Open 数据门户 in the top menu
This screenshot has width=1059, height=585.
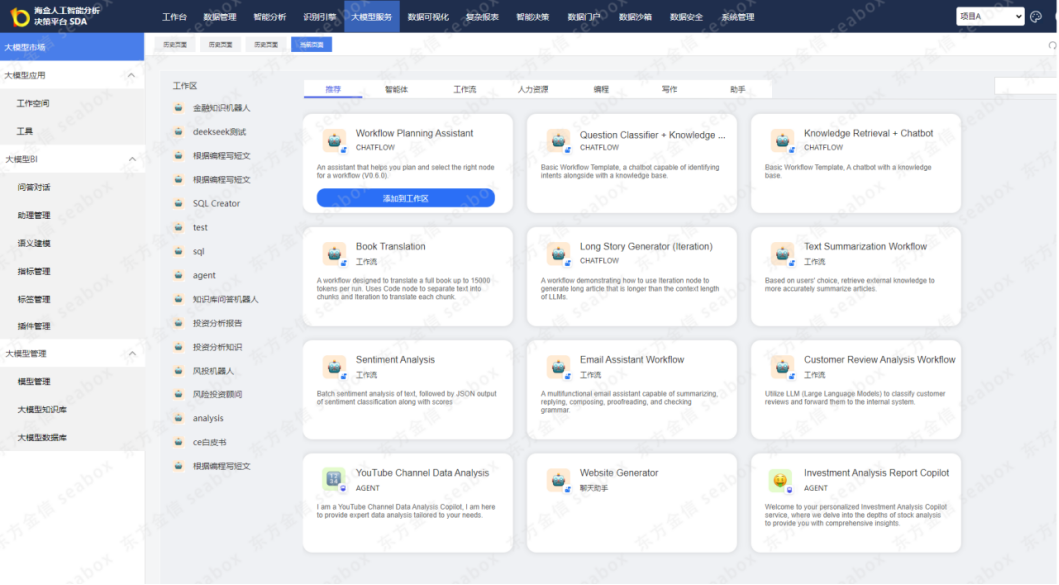click(584, 17)
